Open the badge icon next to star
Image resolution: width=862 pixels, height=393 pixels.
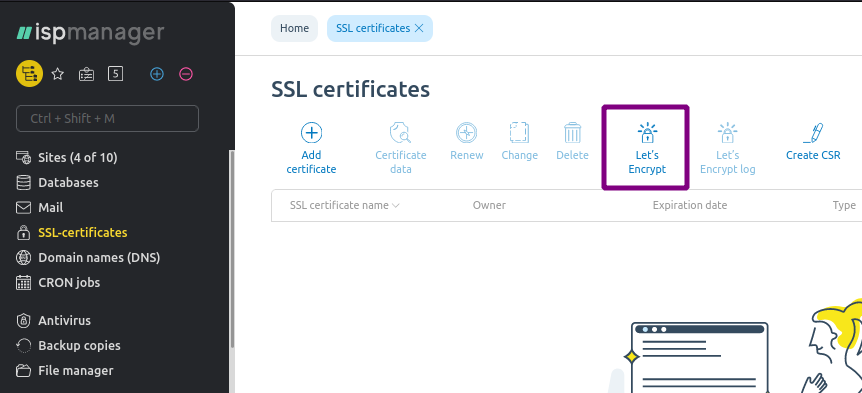[x=86, y=74]
